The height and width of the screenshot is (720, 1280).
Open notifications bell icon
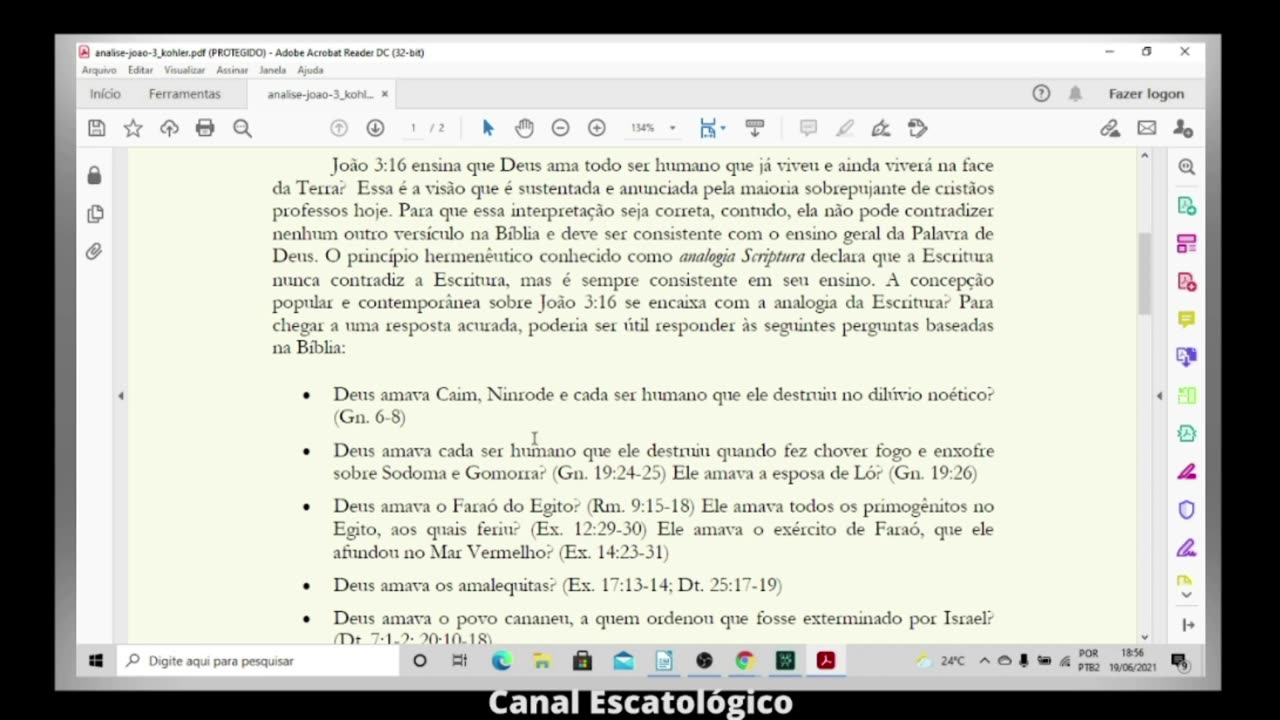point(1075,94)
